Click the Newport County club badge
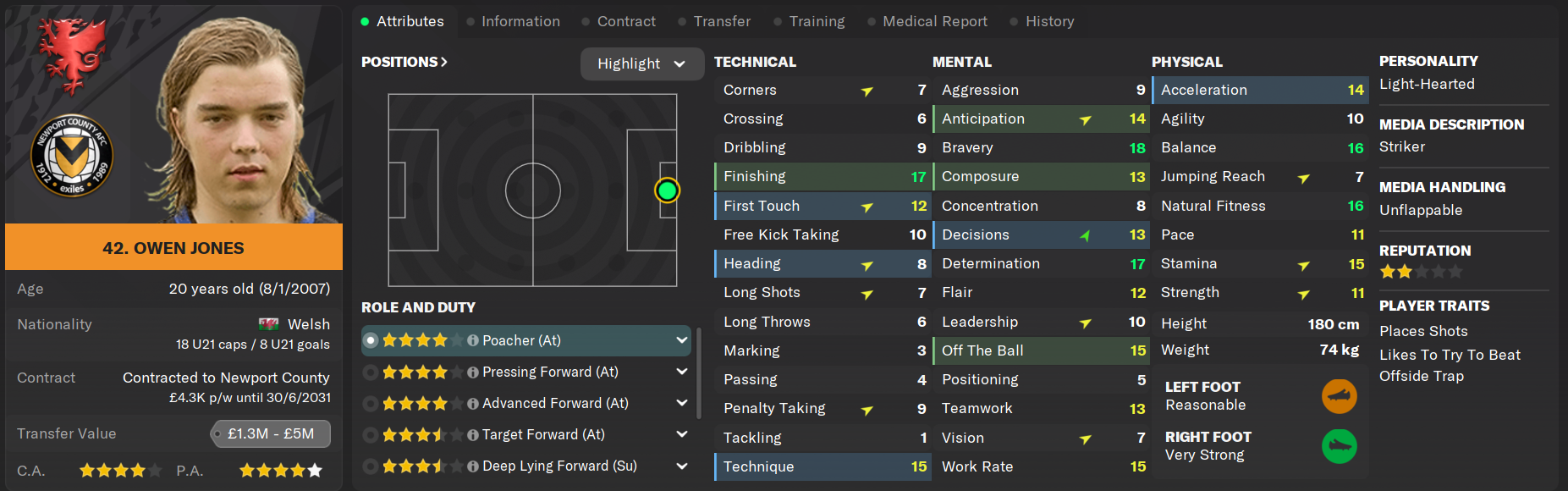 (72, 156)
